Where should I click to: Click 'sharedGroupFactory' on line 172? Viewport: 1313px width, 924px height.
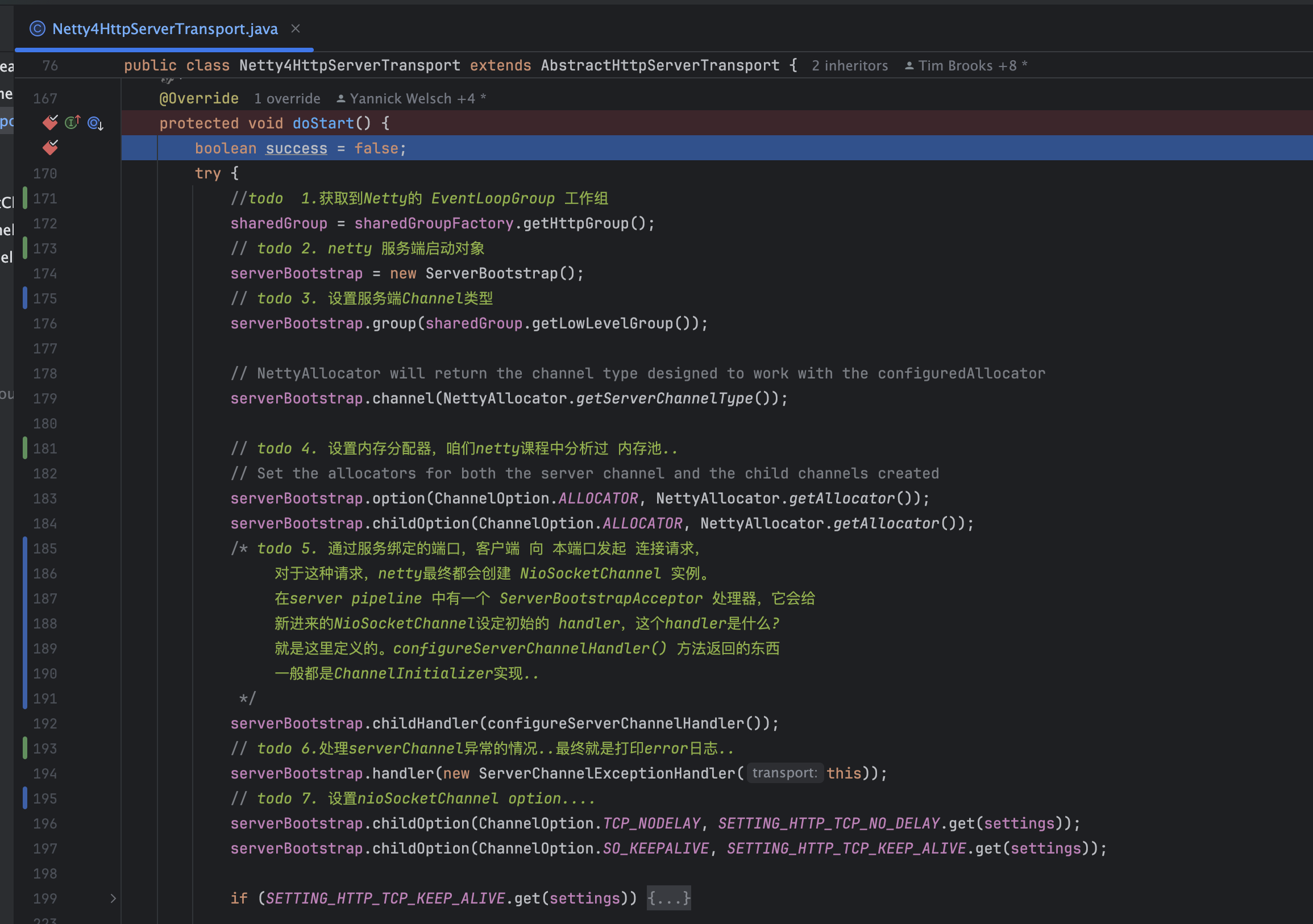point(434,223)
